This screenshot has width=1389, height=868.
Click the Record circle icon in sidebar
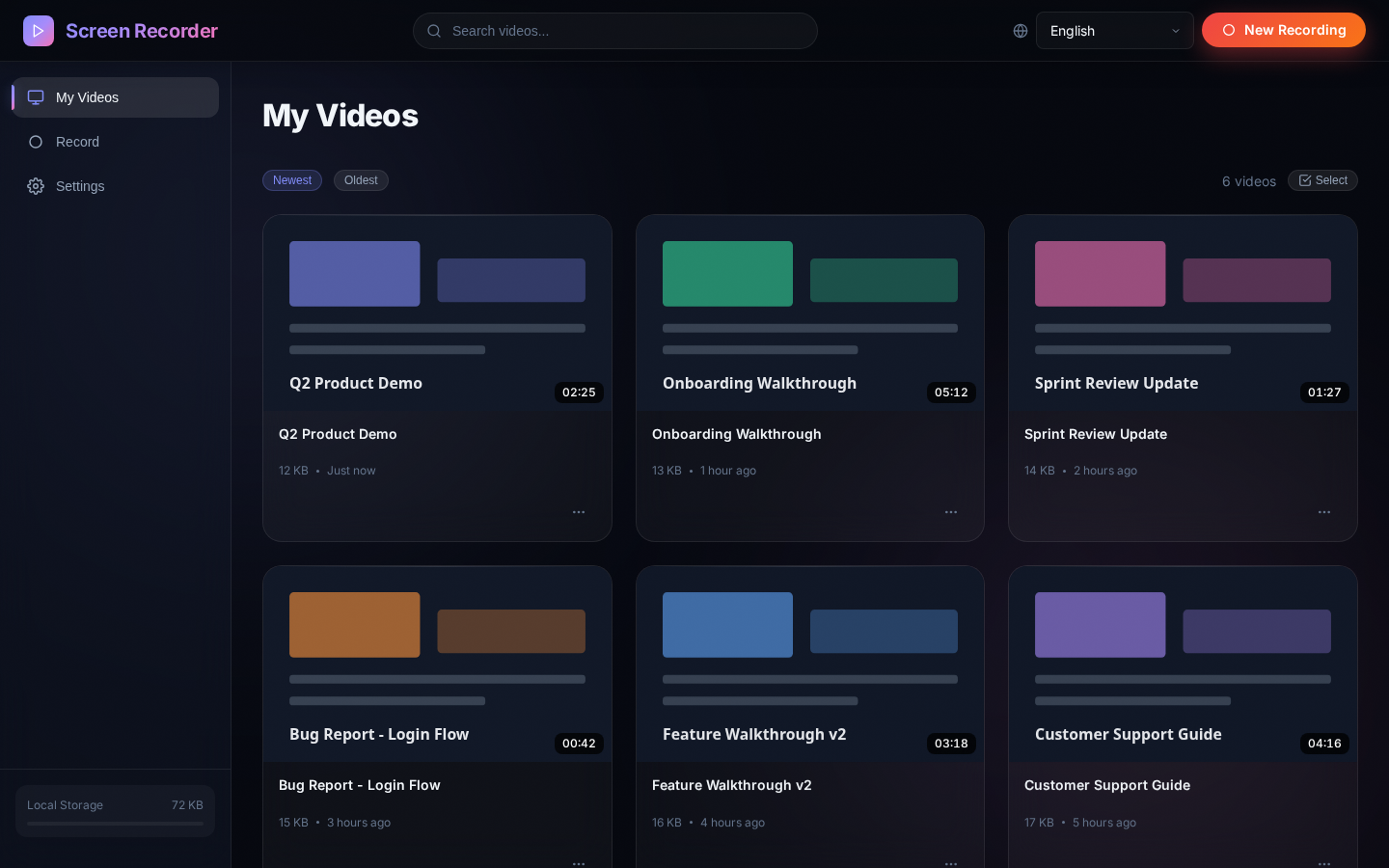(x=36, y=142)
